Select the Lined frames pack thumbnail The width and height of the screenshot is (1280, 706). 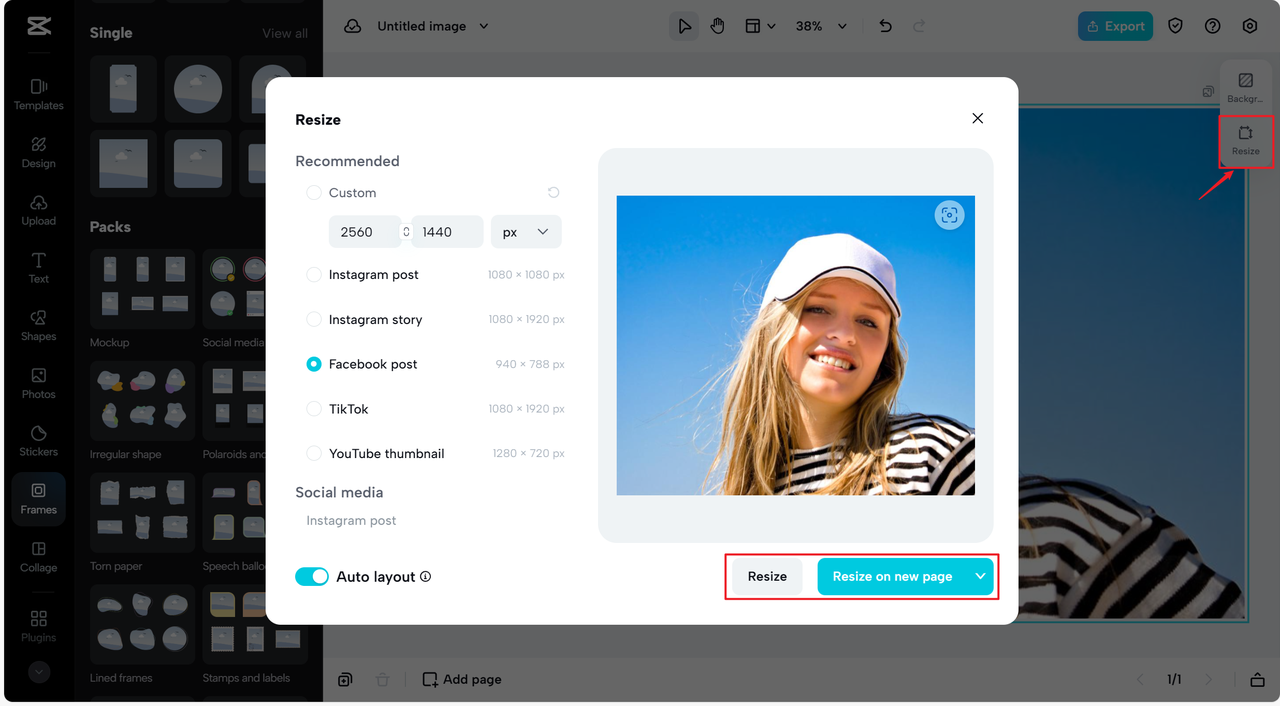142,625
